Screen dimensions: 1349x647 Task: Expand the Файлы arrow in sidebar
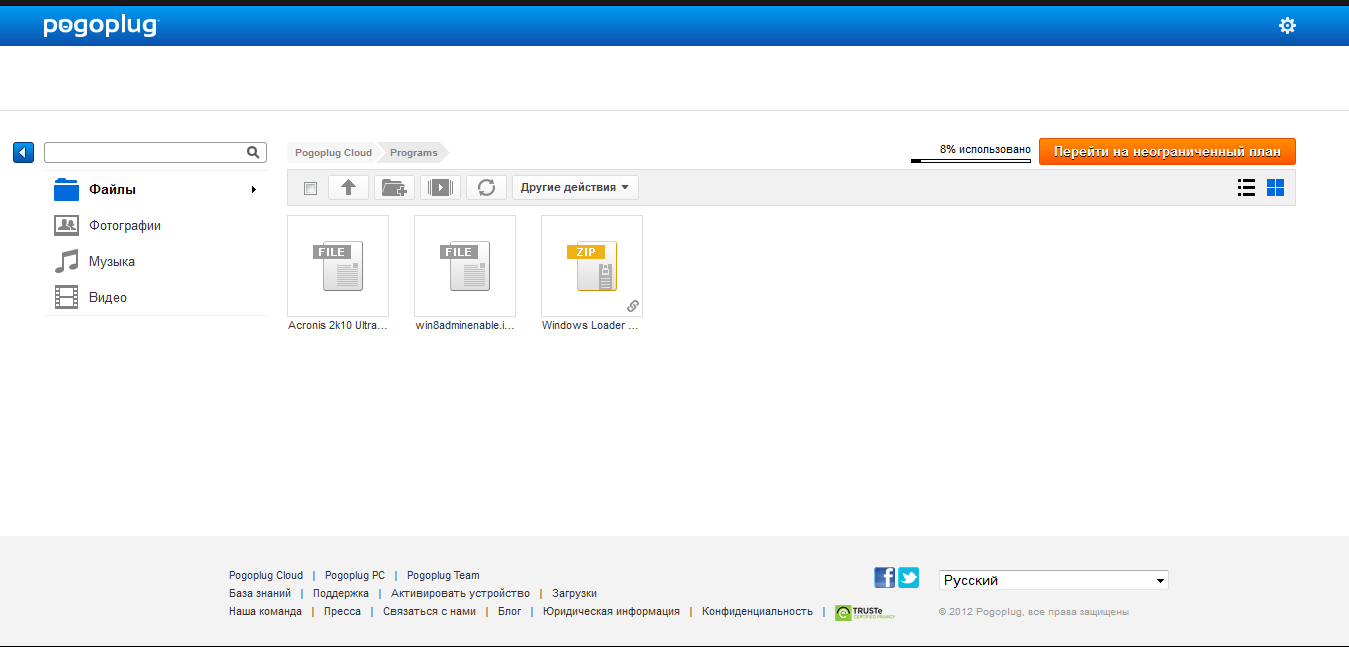[x=254, y=189]
